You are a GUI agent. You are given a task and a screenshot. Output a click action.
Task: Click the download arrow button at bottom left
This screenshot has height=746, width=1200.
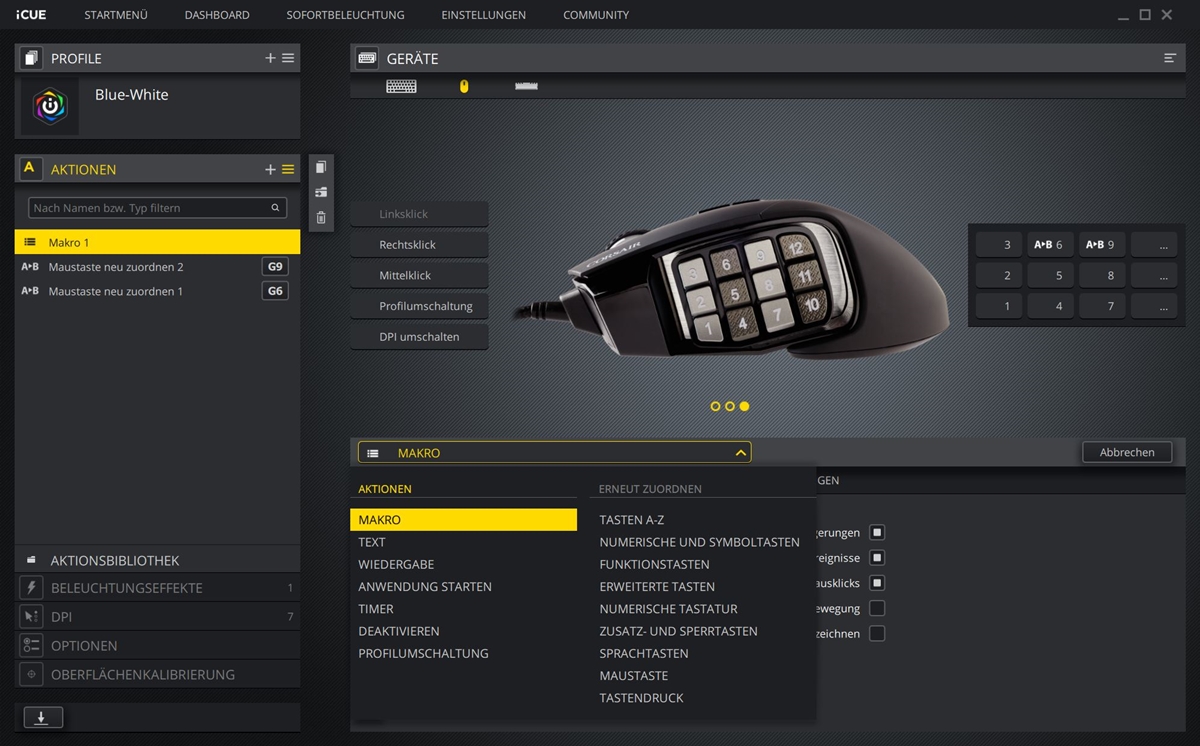coord(42,717)
